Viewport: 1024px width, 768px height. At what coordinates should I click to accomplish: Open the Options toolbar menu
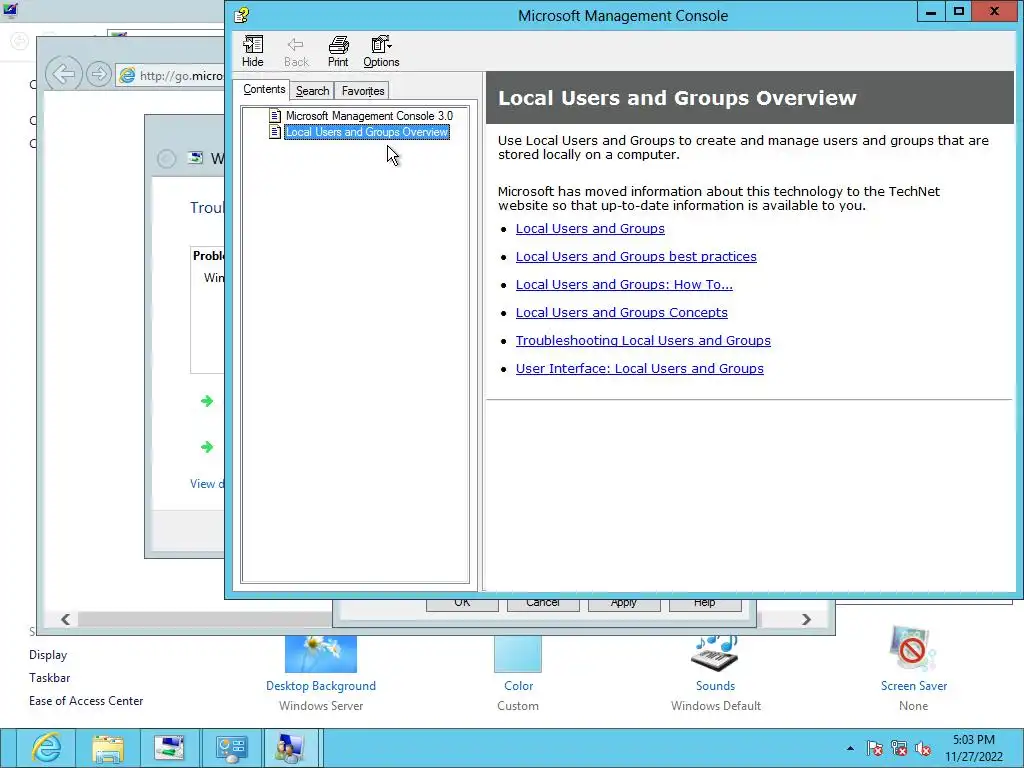pos(381,52)
